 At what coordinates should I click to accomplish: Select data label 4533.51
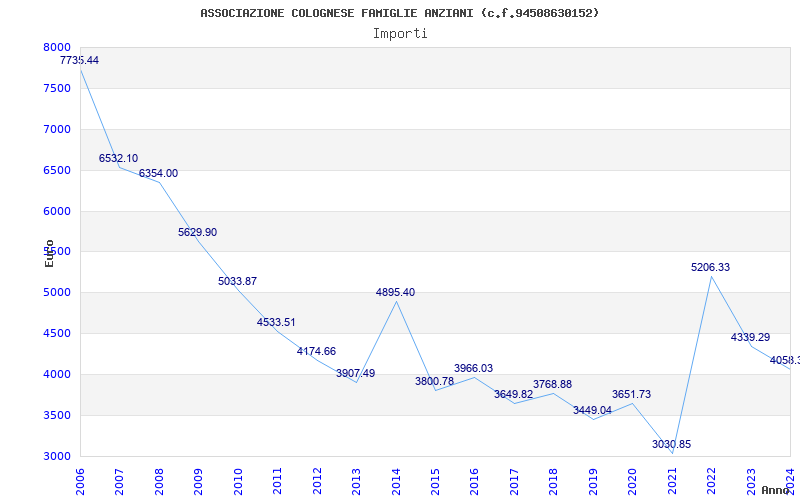276,322
